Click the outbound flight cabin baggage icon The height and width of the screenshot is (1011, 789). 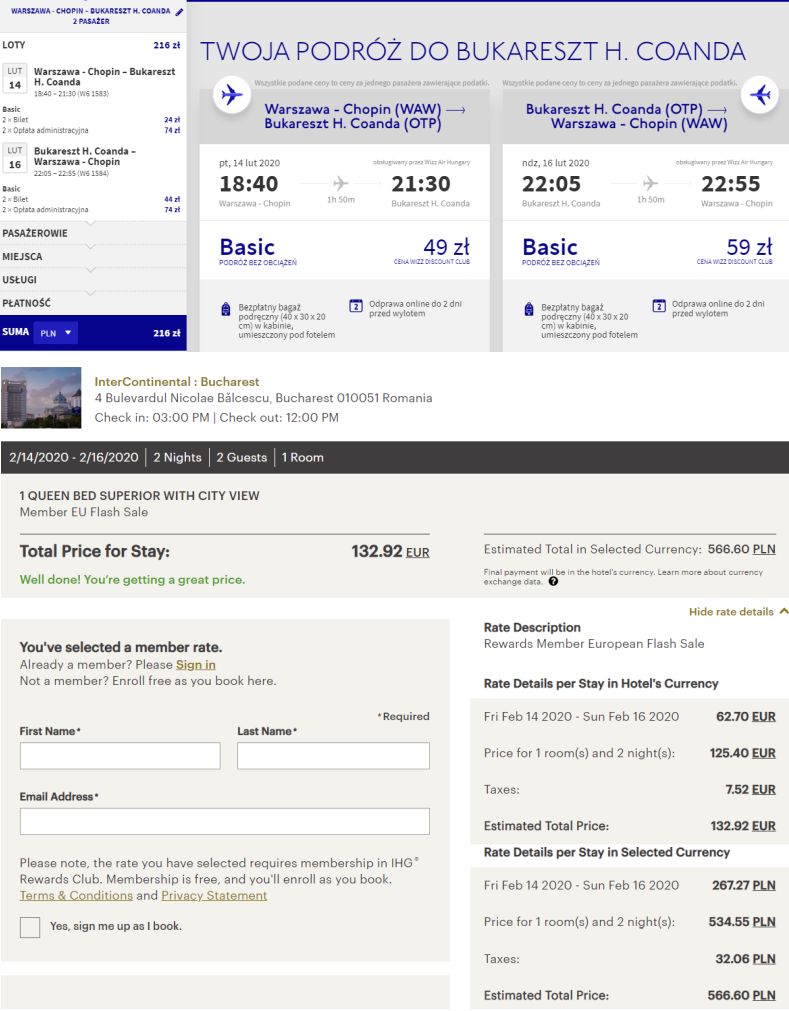pyautogui.click(x=226, y=309)
